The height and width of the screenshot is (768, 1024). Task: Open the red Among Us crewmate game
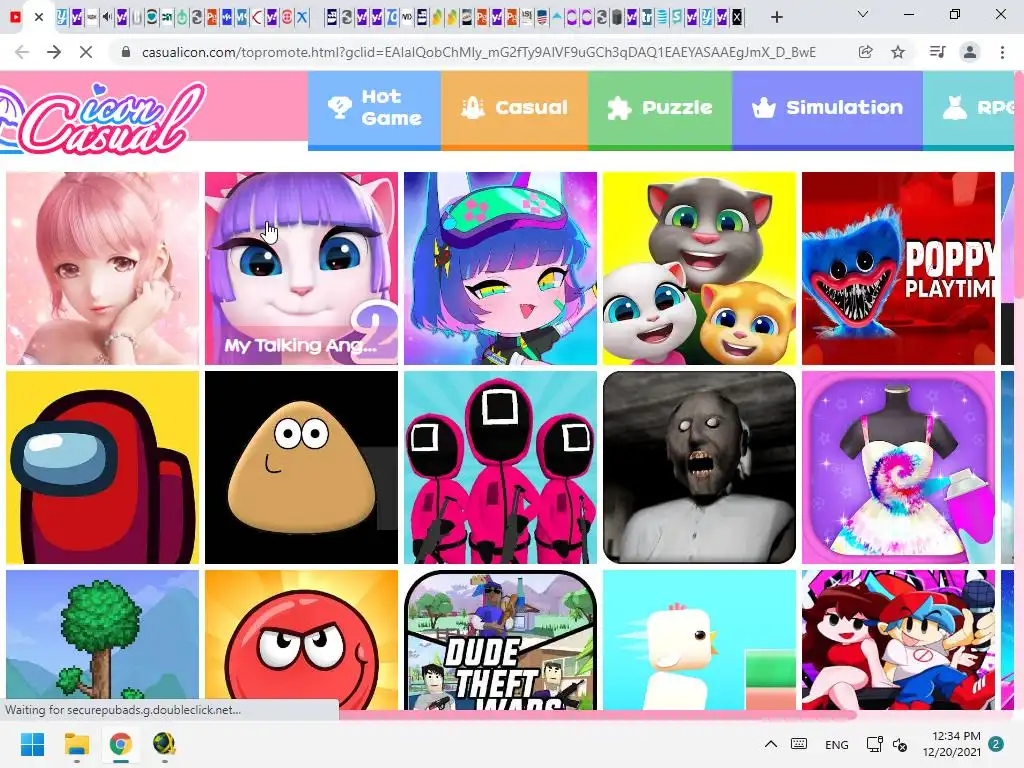(103, 468)
